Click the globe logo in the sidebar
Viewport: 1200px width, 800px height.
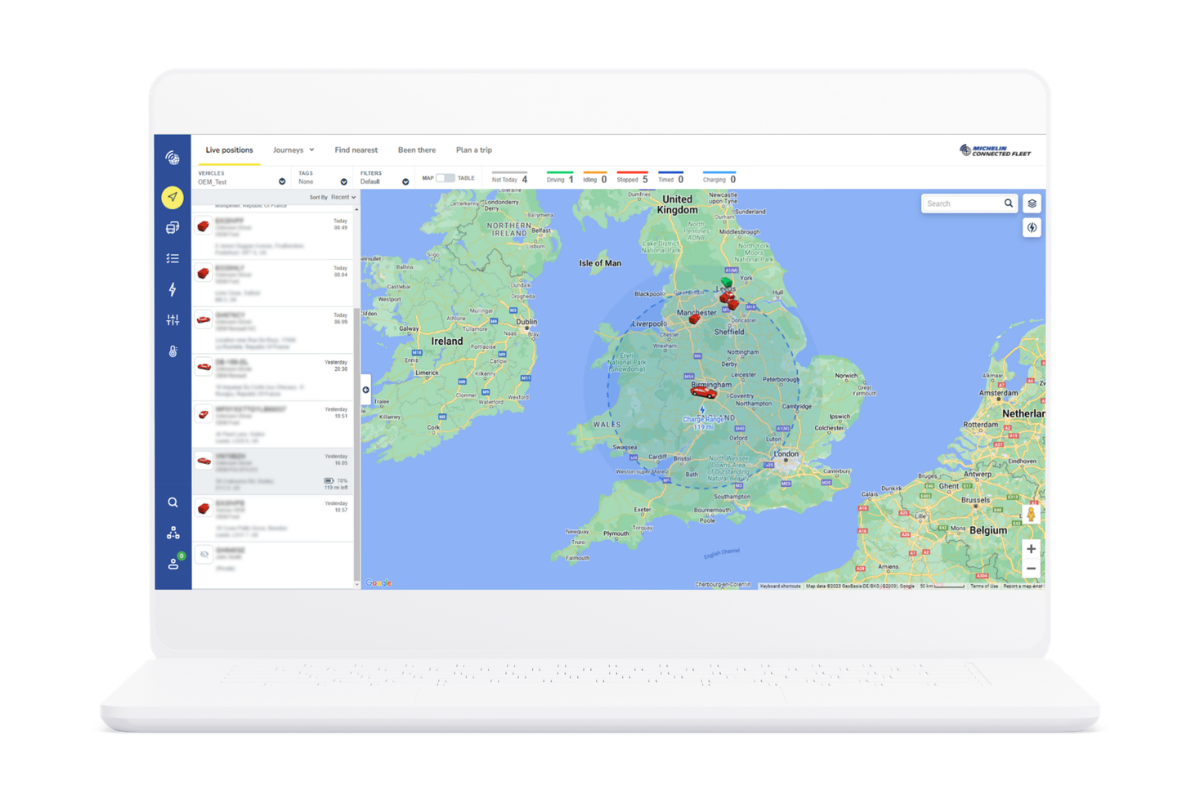click(173, 158)
